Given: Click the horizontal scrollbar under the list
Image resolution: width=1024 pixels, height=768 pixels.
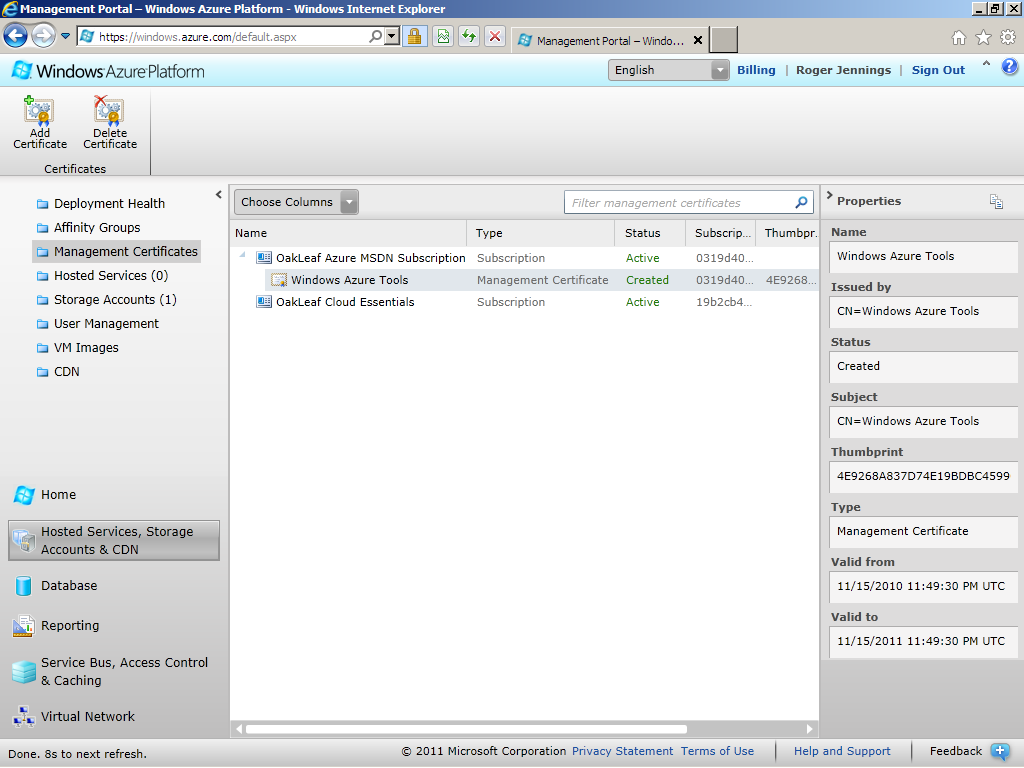Looking at the screenshot, I should point(466,729).
